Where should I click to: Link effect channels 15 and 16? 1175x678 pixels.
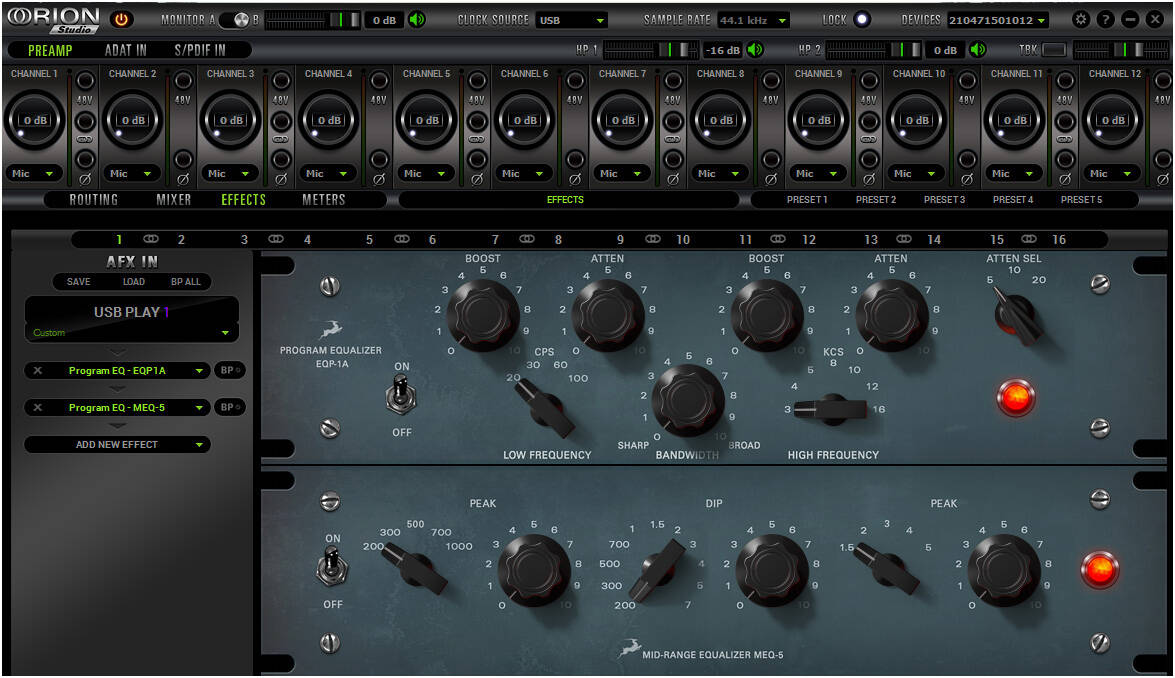1029,239
